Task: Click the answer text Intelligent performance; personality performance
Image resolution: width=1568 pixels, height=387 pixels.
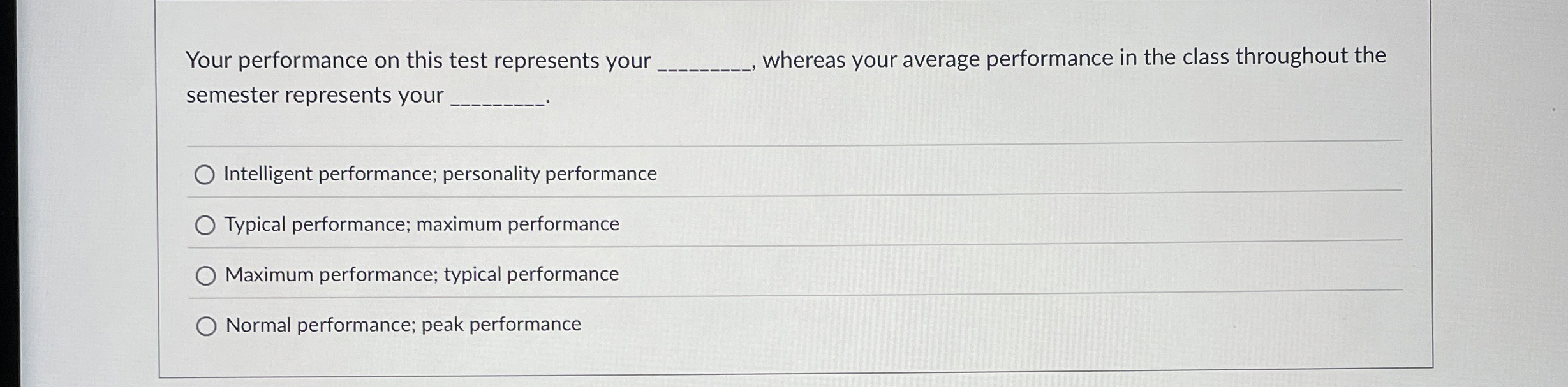Action: 439,173
